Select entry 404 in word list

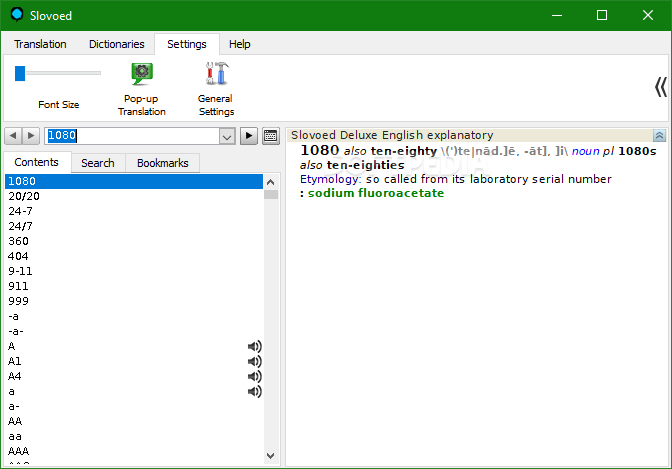click(x=134, y=256)
